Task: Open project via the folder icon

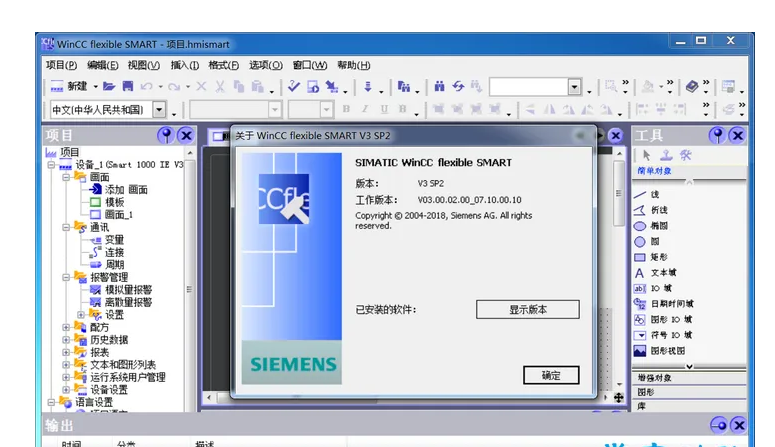Action: pos(109,87)
